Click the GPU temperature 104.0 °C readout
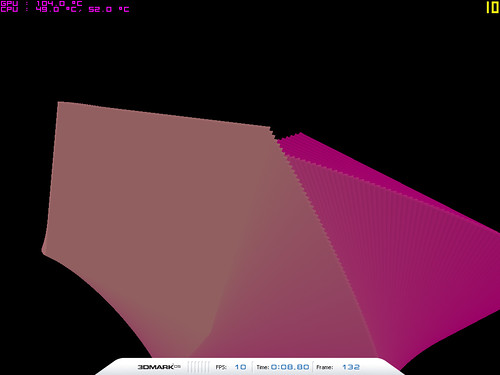Image resolution: width=500 pixels, height=375 pixels. [41, 3]
